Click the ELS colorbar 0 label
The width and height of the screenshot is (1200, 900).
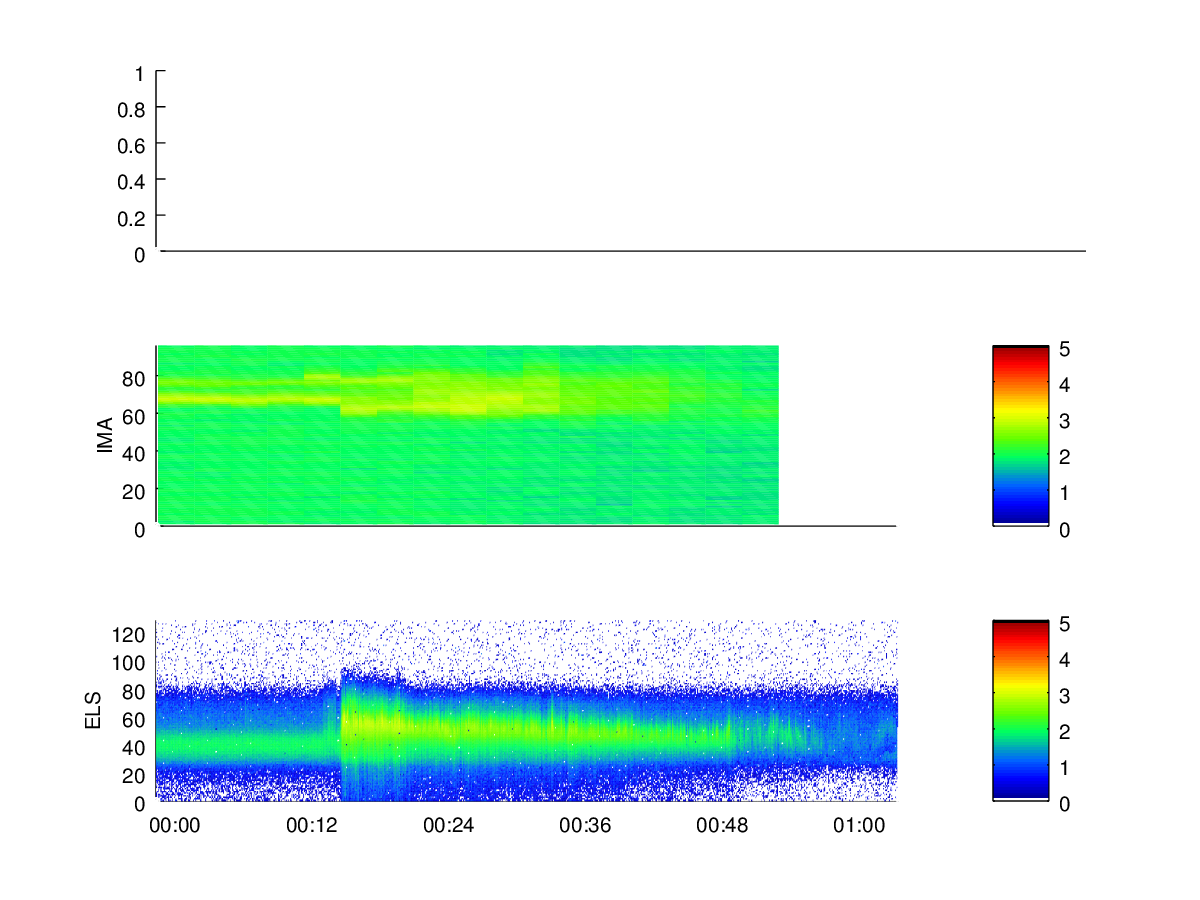click(x=1065, y=804)
